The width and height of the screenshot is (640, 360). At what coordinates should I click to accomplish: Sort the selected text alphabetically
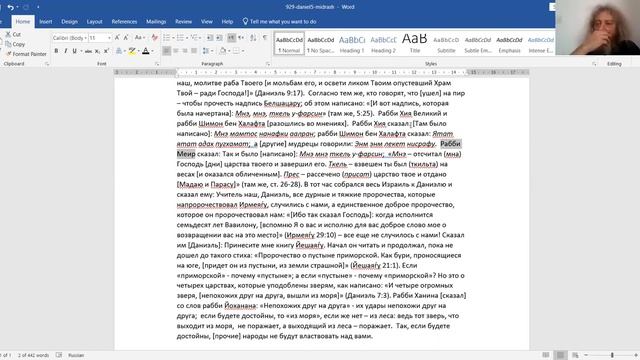pos(253,38)
